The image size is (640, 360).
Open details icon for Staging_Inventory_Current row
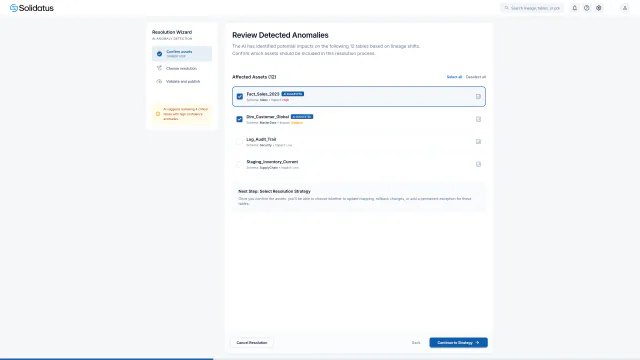(478, 164)
